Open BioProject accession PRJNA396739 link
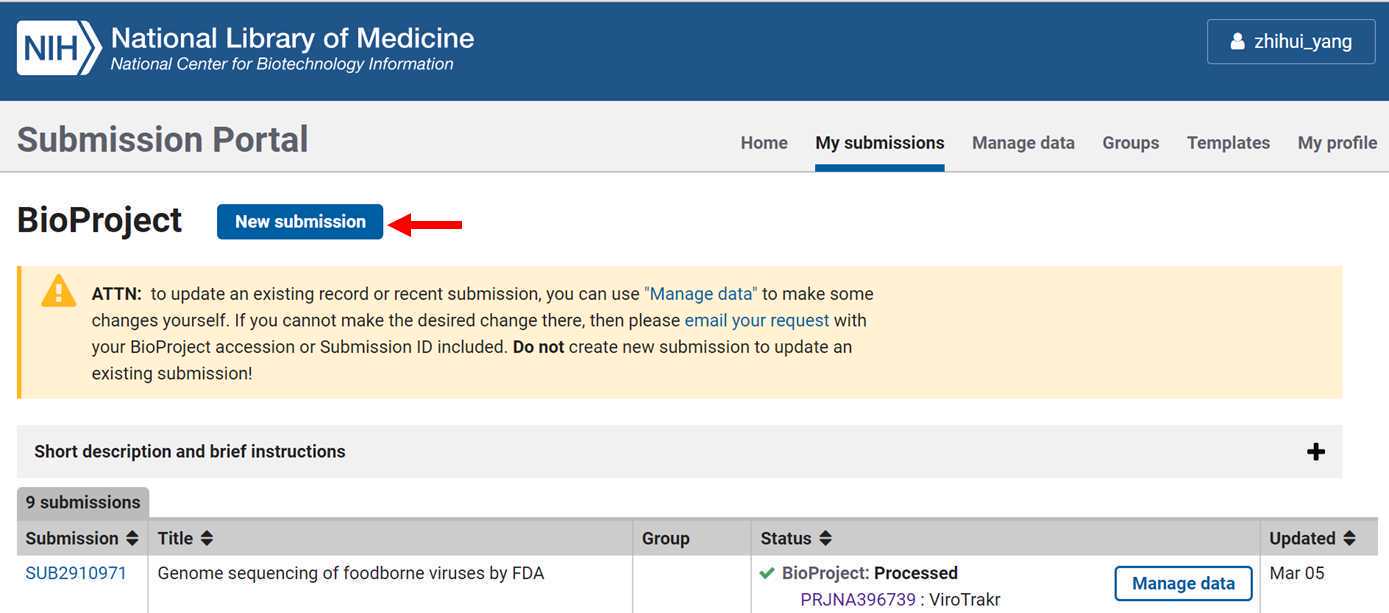1389x613 pixels. [x=858, y=600]
